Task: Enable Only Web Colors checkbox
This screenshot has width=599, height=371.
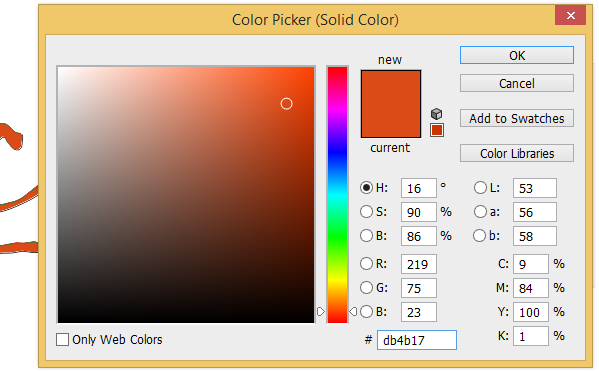Action: tap(62, 339)
